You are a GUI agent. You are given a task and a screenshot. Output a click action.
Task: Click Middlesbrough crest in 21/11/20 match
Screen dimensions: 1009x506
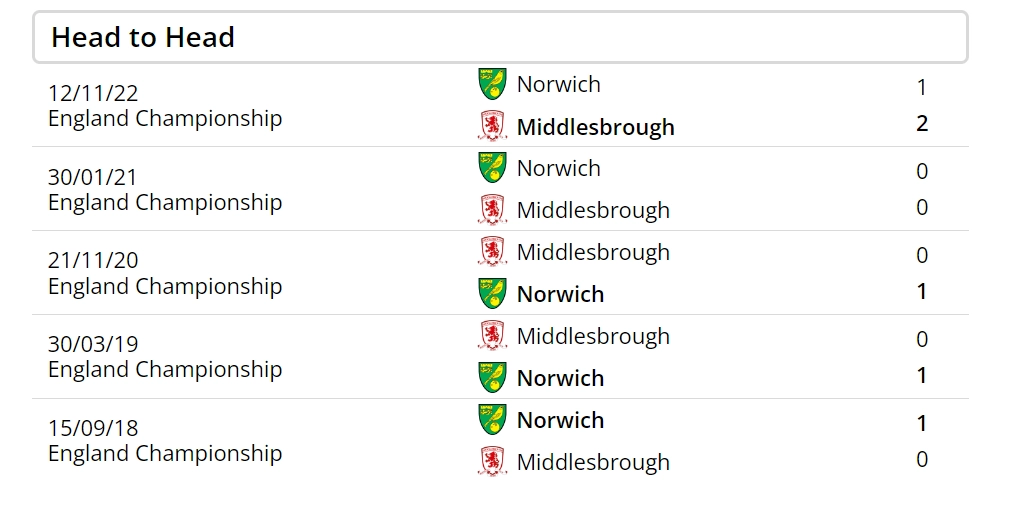point(492,252)
